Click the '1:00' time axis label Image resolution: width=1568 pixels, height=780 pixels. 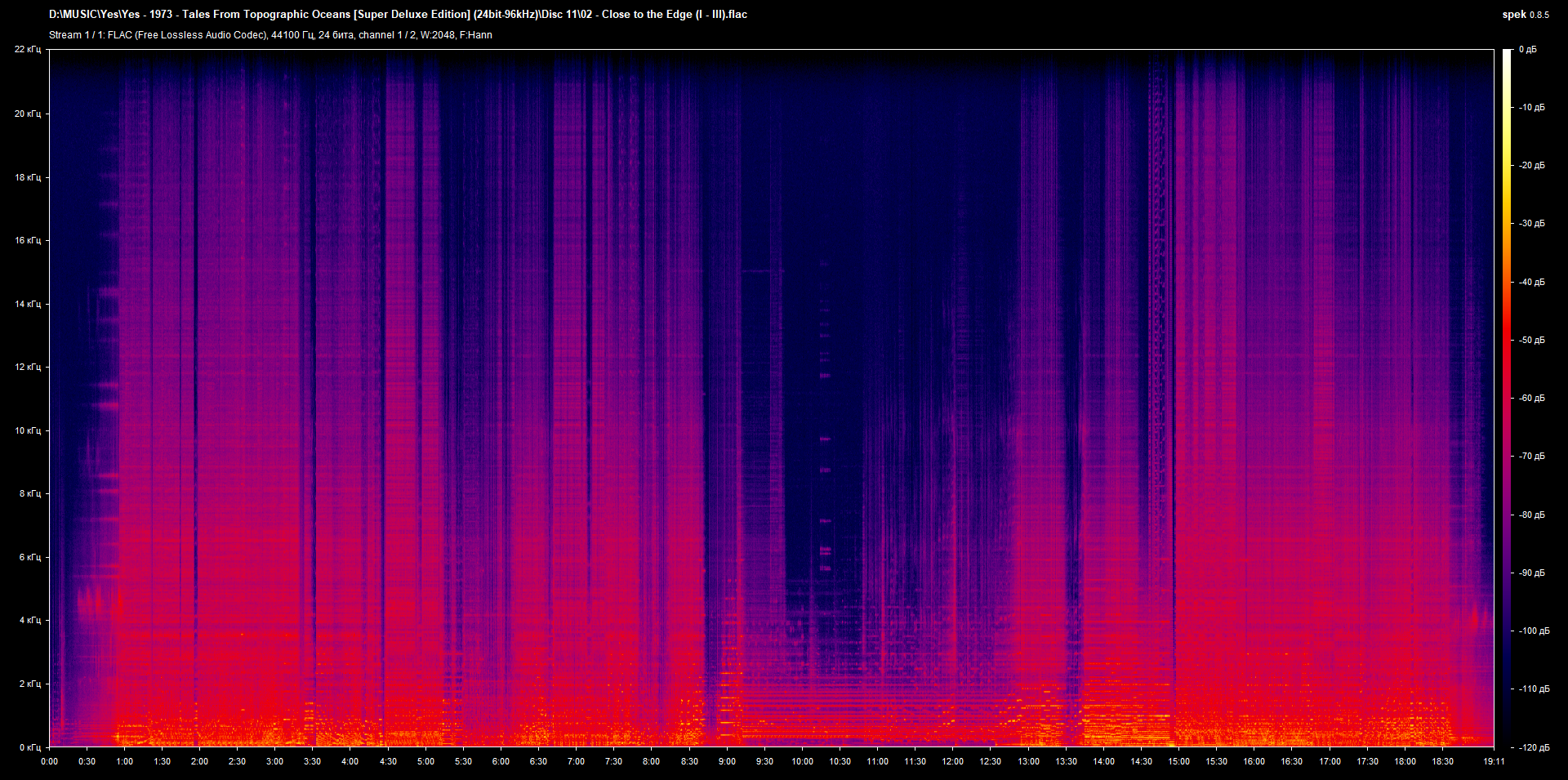pyautogui.click(x=124, y=761)
